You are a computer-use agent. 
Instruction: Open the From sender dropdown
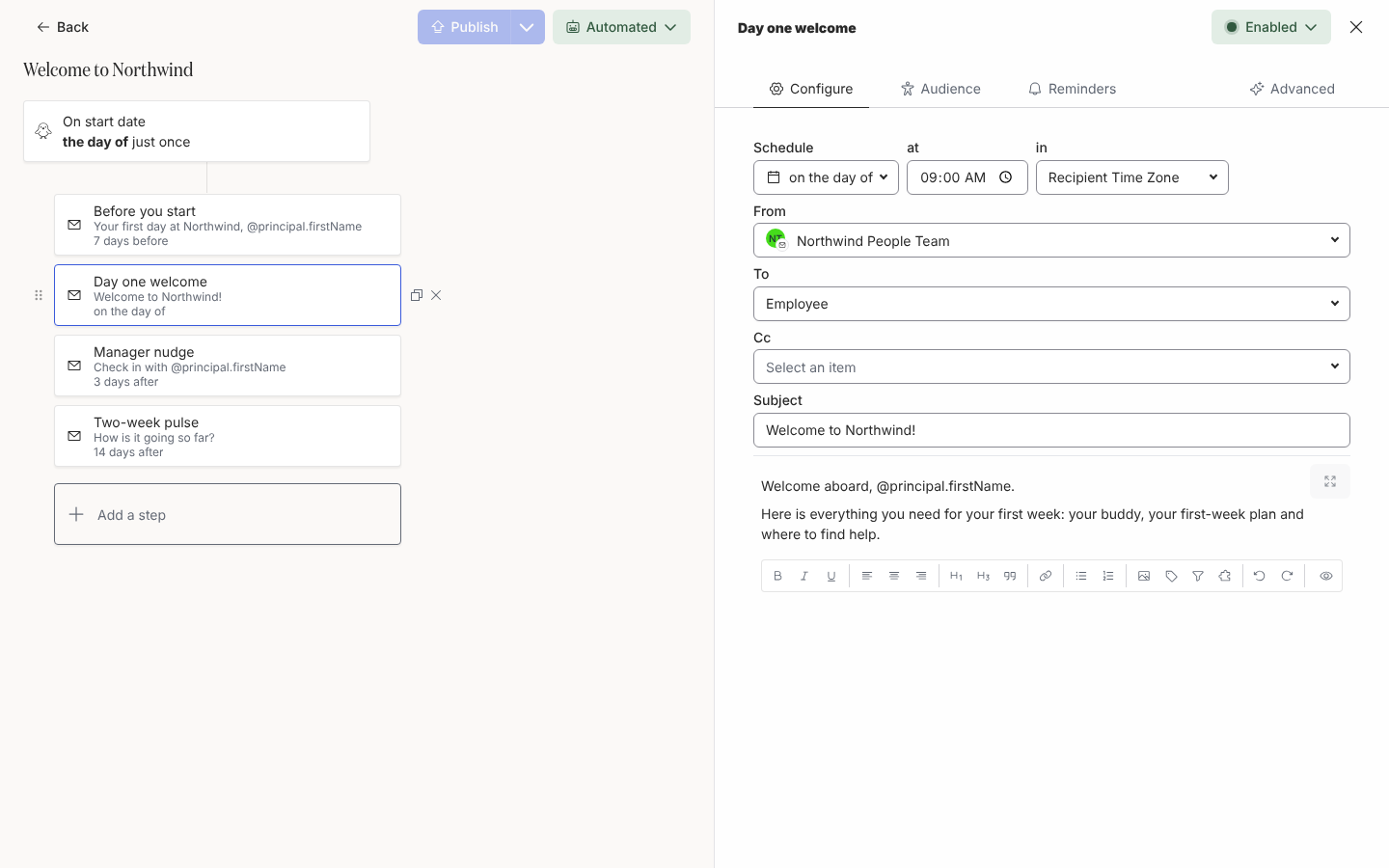[1051, 240]
